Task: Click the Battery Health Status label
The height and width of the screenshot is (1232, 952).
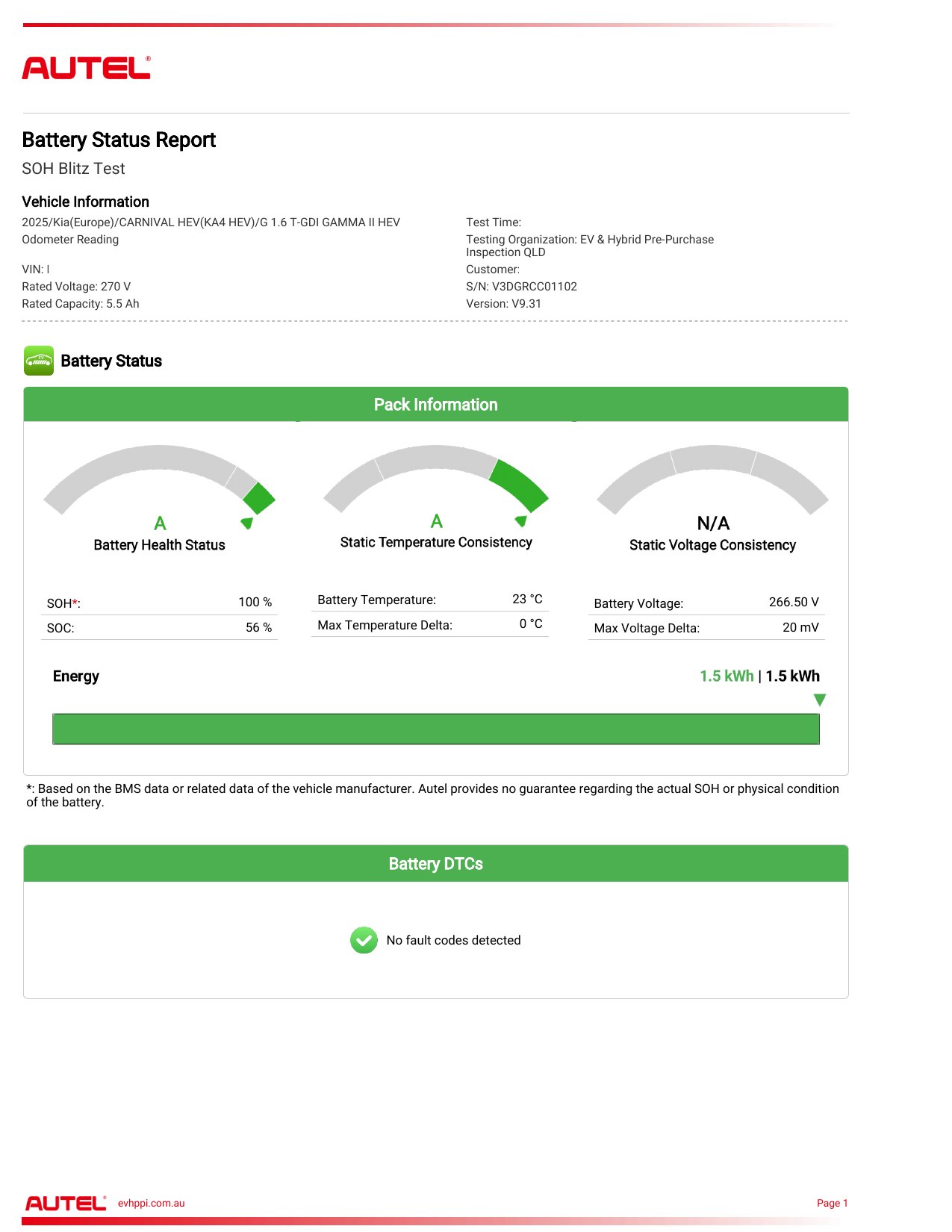Action: [x=159, y=545]
